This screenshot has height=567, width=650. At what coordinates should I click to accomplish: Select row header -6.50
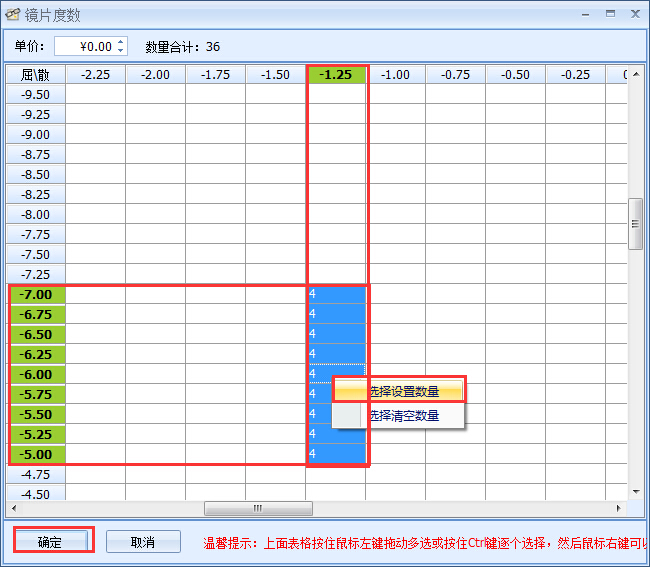(x=36, y=334)
